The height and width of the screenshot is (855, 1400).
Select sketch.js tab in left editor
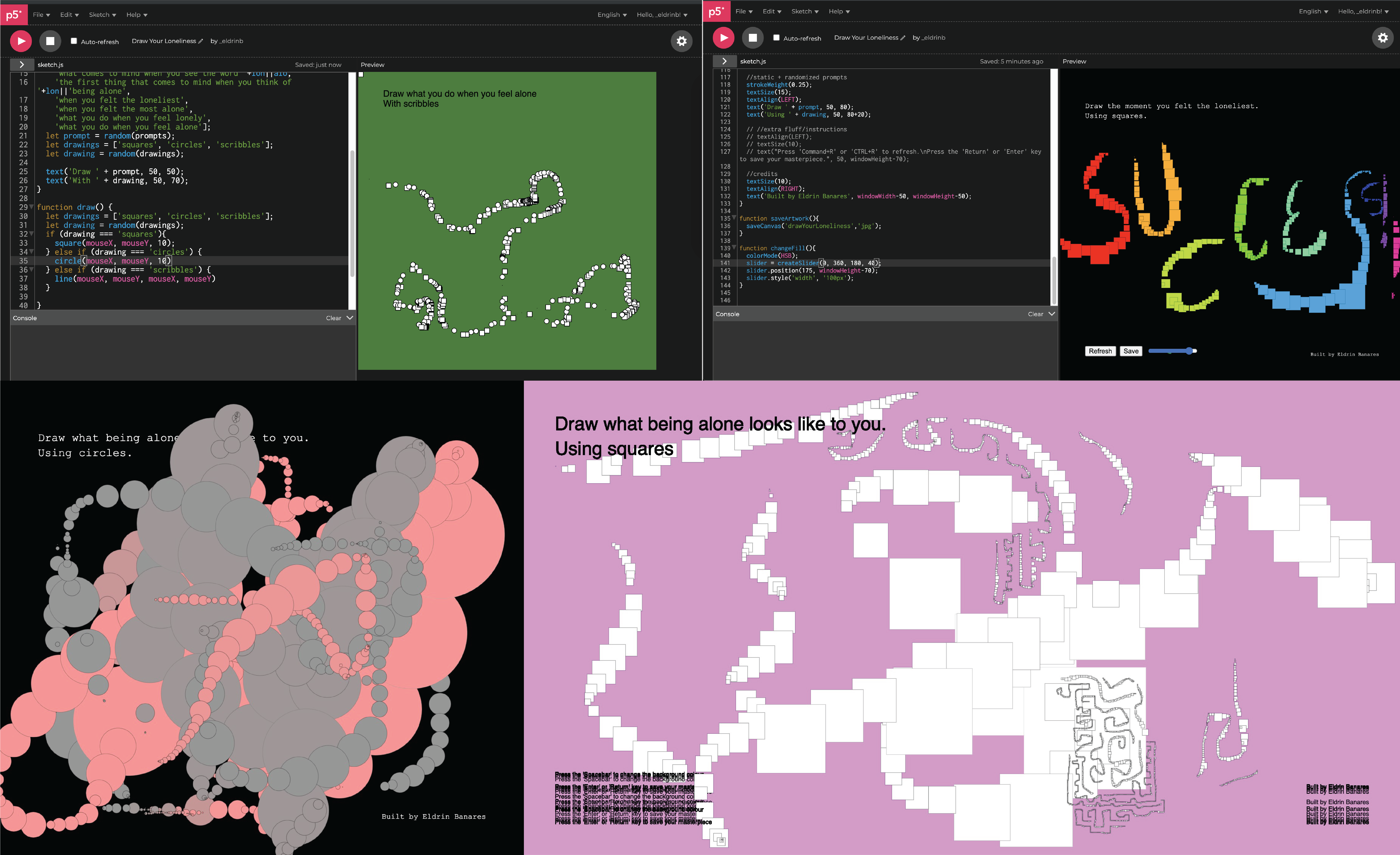click(x=50, y=65)
